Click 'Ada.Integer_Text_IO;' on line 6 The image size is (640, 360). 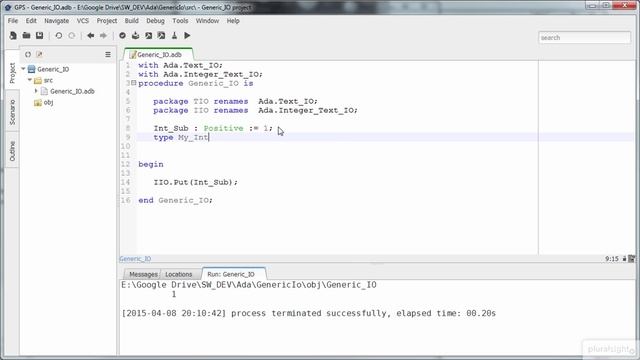pyautogui.click(x=308, y=110)
